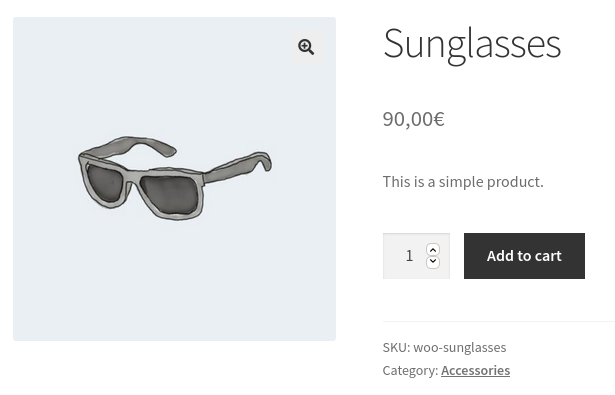The image size is (615, 395).
Task: Click the SKU label
Action: (396, 348)
